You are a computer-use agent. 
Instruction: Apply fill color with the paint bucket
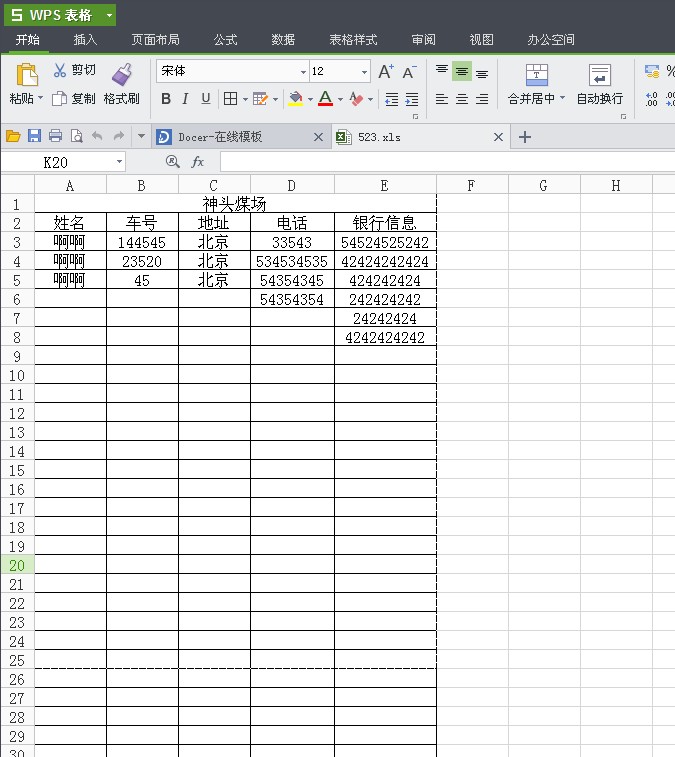295,99
